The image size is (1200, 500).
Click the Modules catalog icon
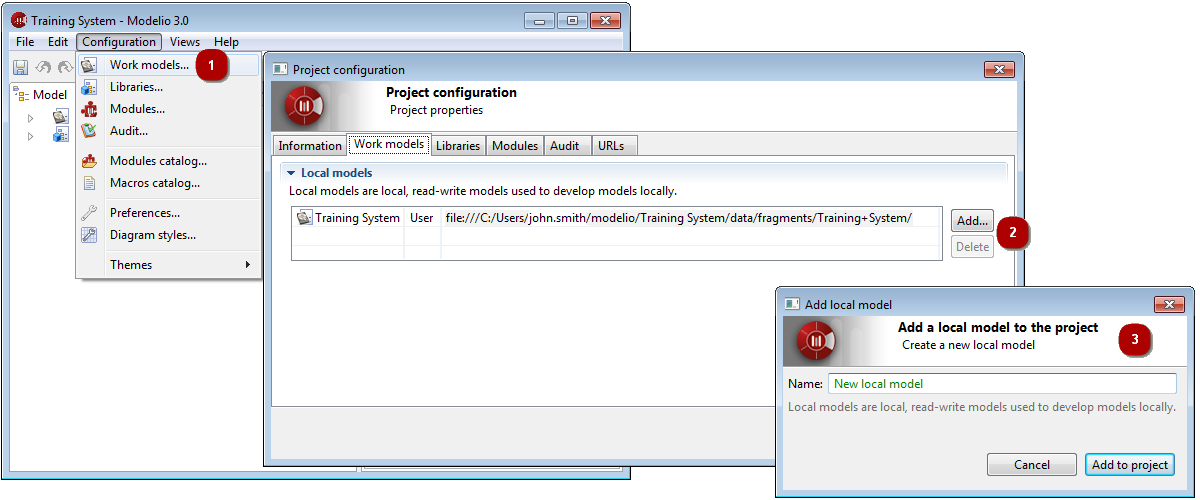(x=89, y=161)
